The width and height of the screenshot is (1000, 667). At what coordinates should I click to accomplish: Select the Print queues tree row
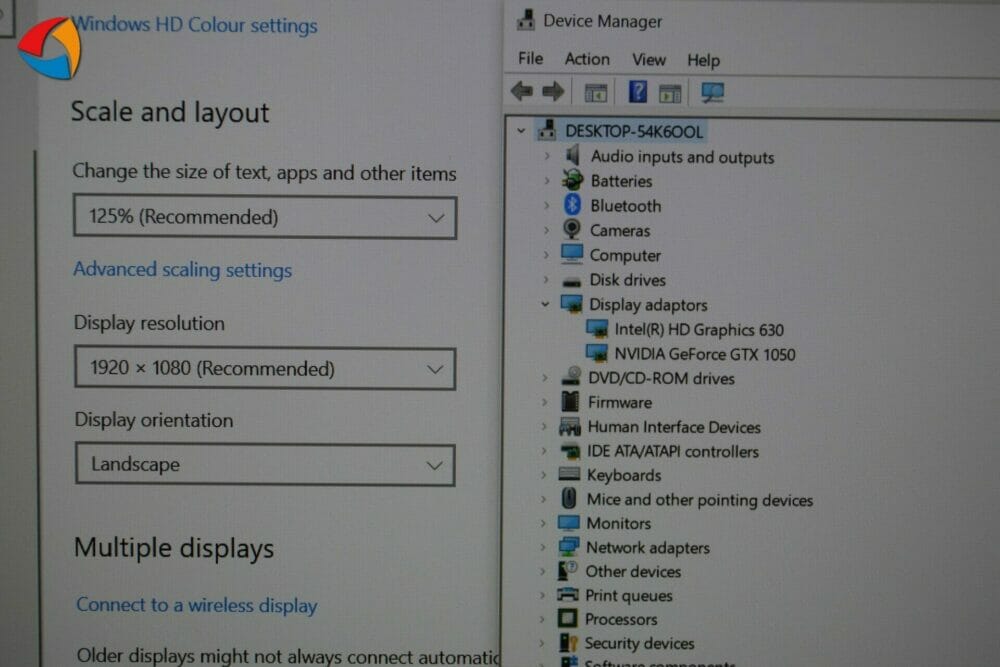(x=629, y=596)
